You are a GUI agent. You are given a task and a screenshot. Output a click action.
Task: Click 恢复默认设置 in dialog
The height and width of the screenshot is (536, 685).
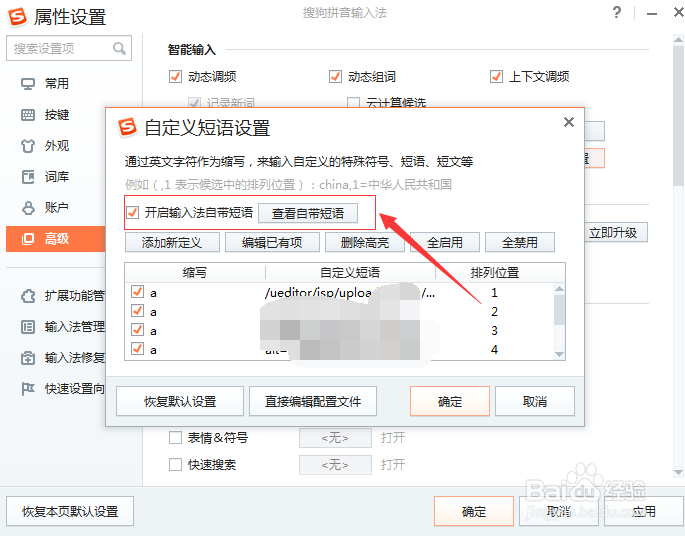coord(180,401)
